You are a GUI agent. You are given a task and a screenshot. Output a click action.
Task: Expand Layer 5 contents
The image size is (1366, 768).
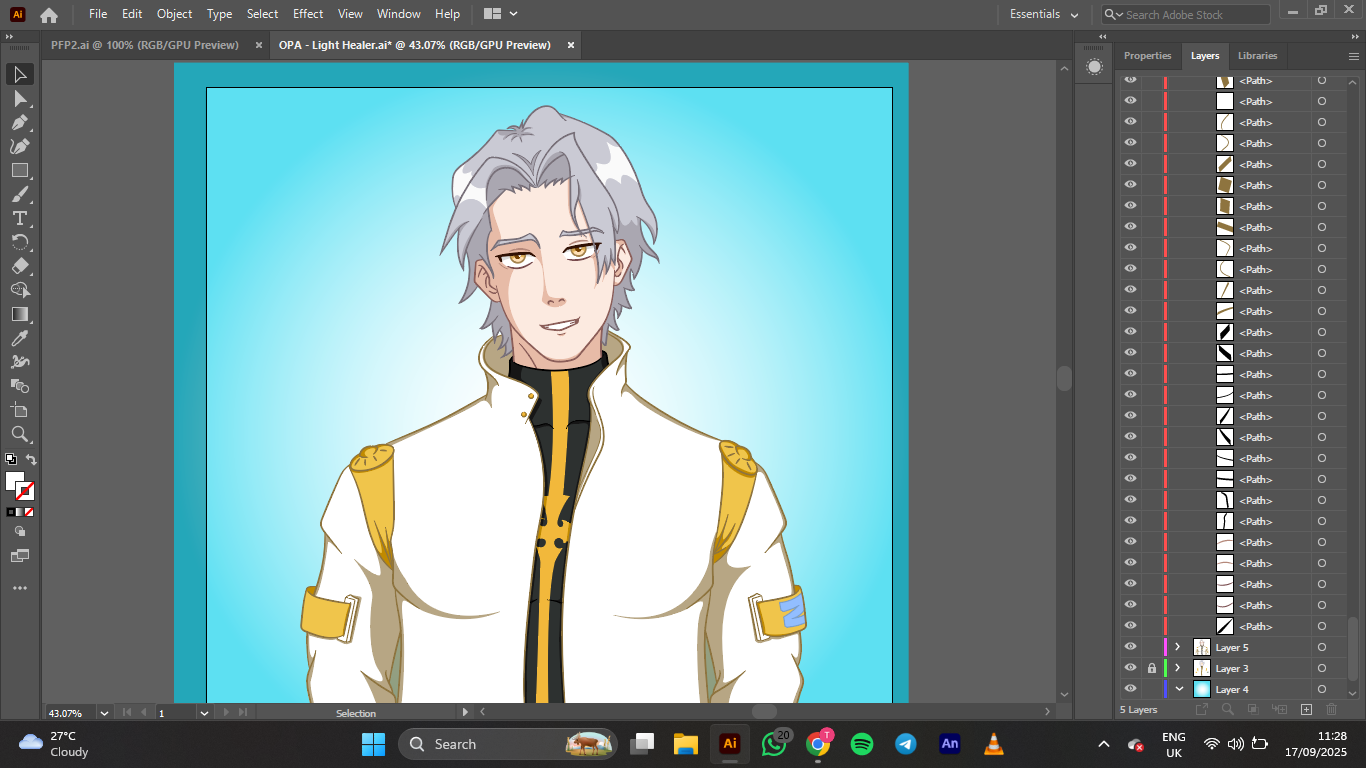tap(1178, 647)
